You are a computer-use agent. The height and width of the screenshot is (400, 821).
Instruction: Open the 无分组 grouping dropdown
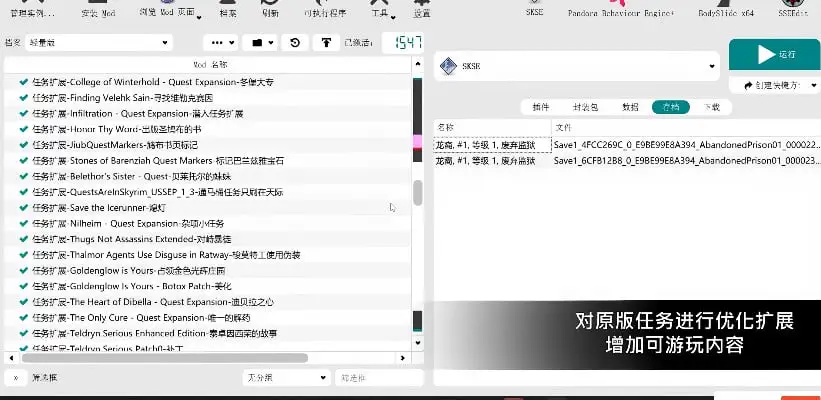point(286,377)
